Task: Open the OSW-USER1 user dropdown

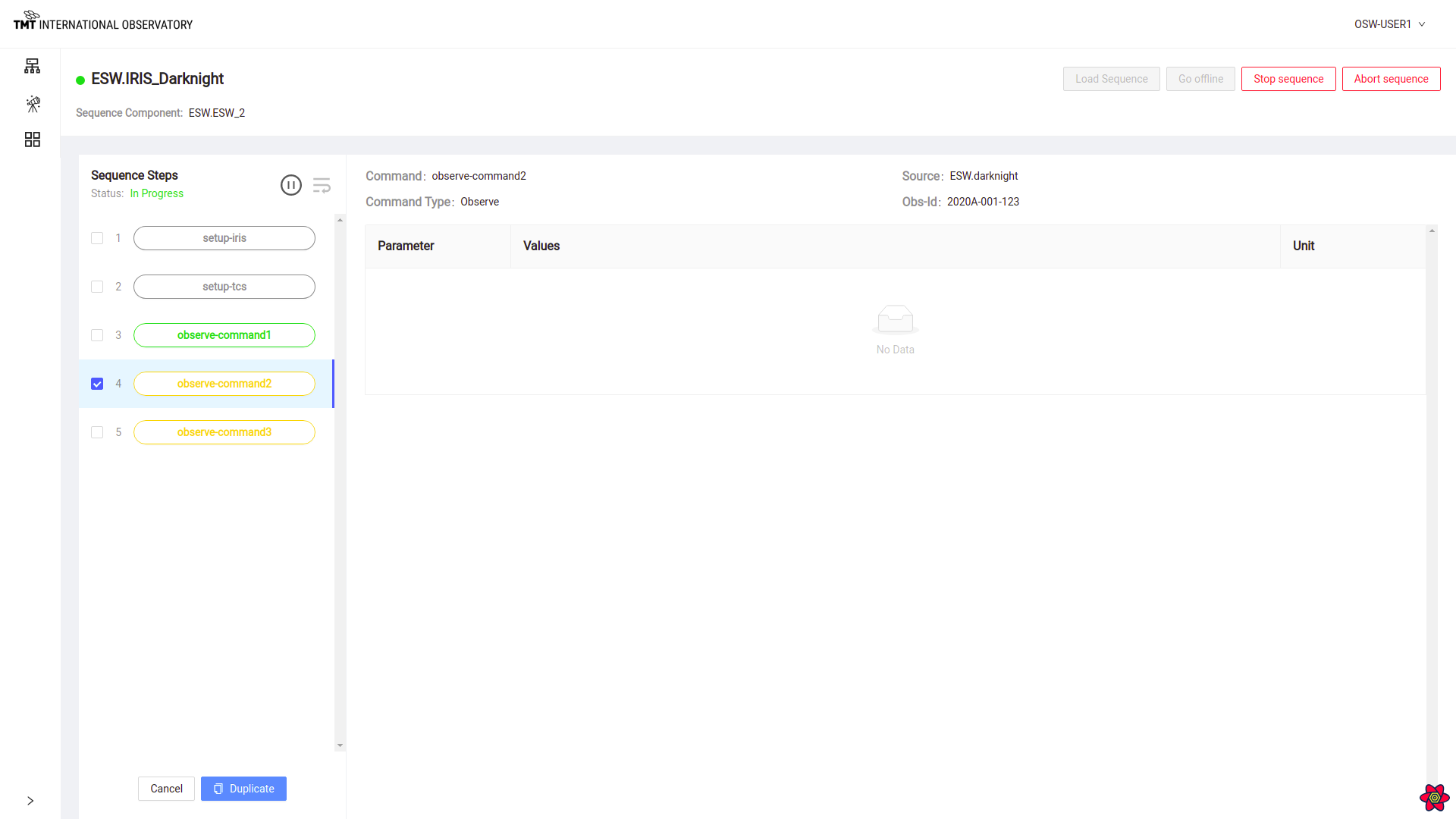Action: [1390, 24]
